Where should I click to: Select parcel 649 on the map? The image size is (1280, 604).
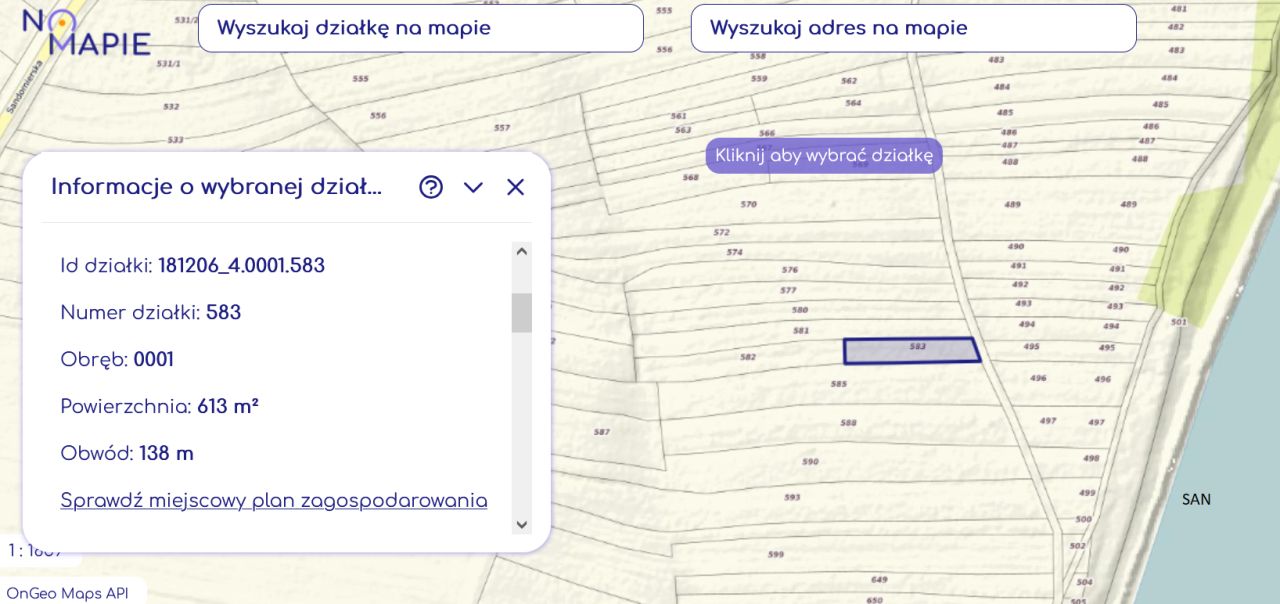click(879, 580)
